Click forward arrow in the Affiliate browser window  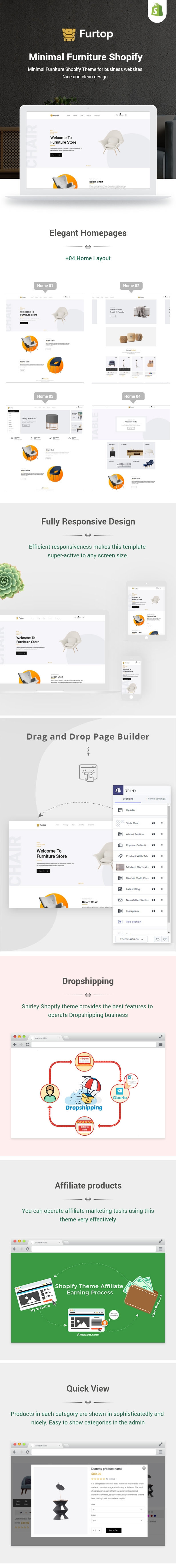point(21,1249)
